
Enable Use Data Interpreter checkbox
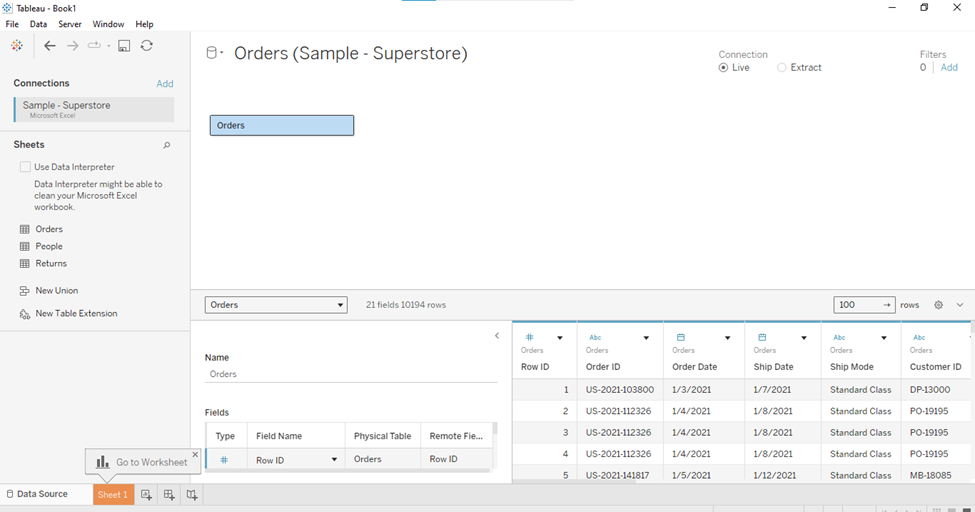click(25, 167)
